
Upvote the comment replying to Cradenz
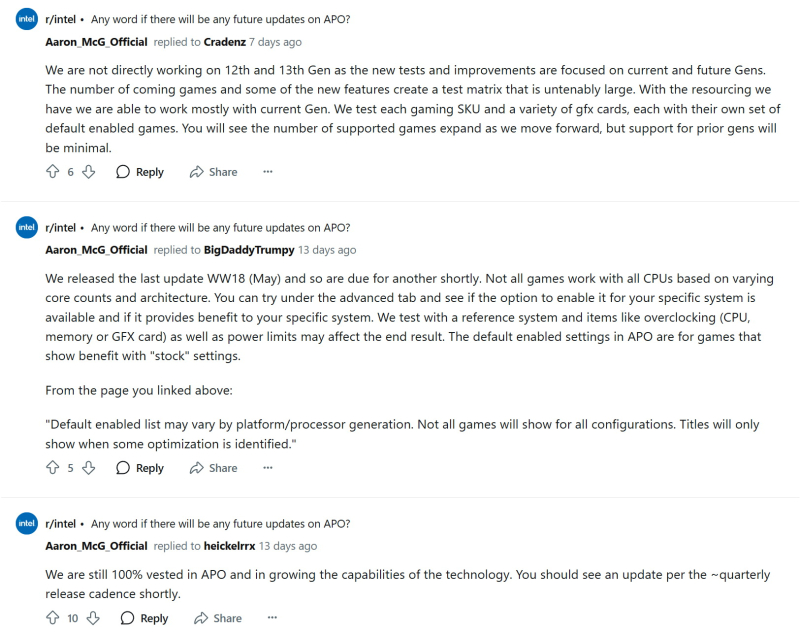tap(53, 172)
